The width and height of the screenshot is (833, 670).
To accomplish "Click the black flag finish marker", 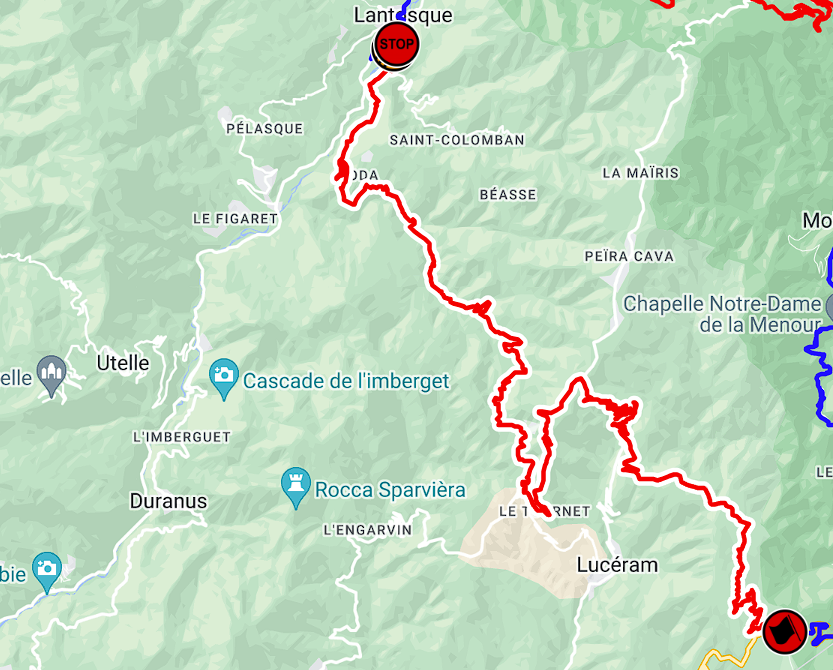I will tap(785, 631).
